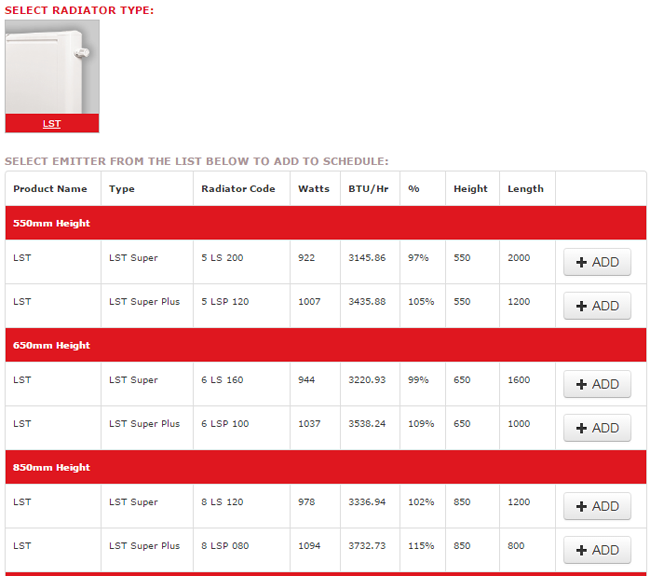Click the BTU value 3220.93
650x576 pixels.
[x=367, y=380]
